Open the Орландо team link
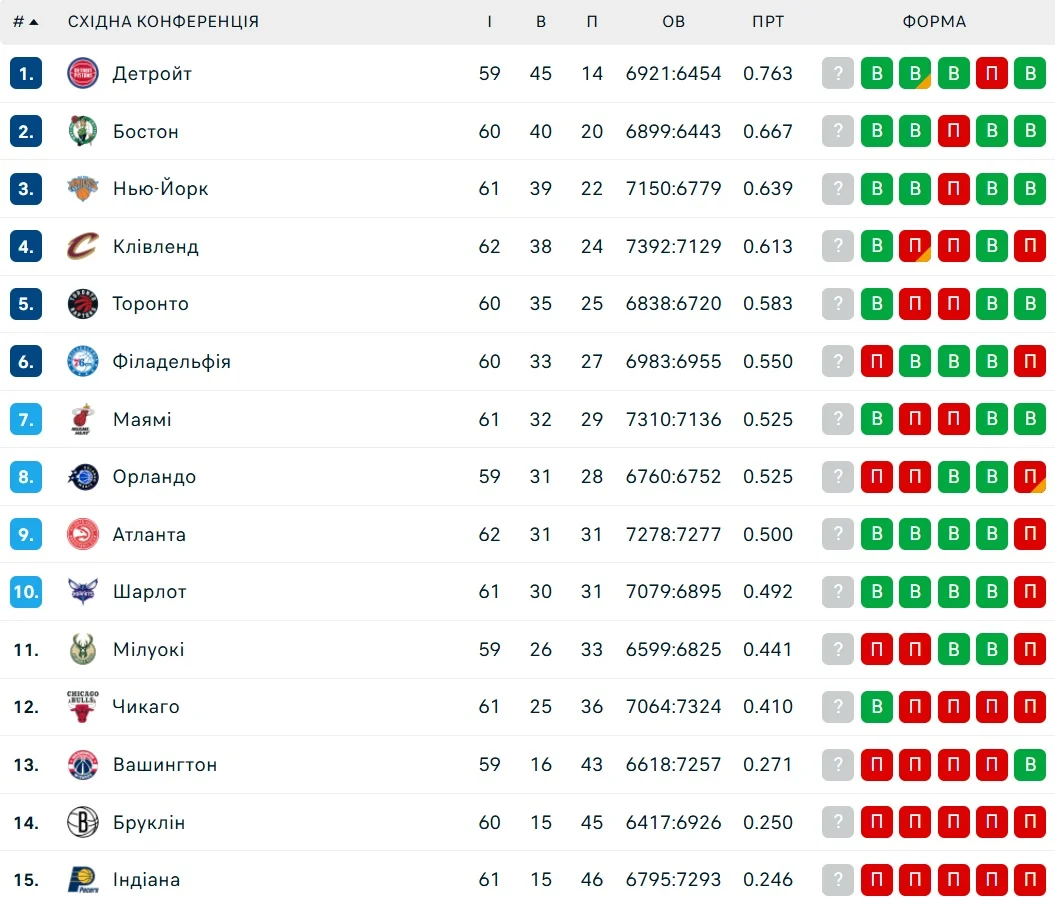1055x905 pixels. (x=154, y=477)
